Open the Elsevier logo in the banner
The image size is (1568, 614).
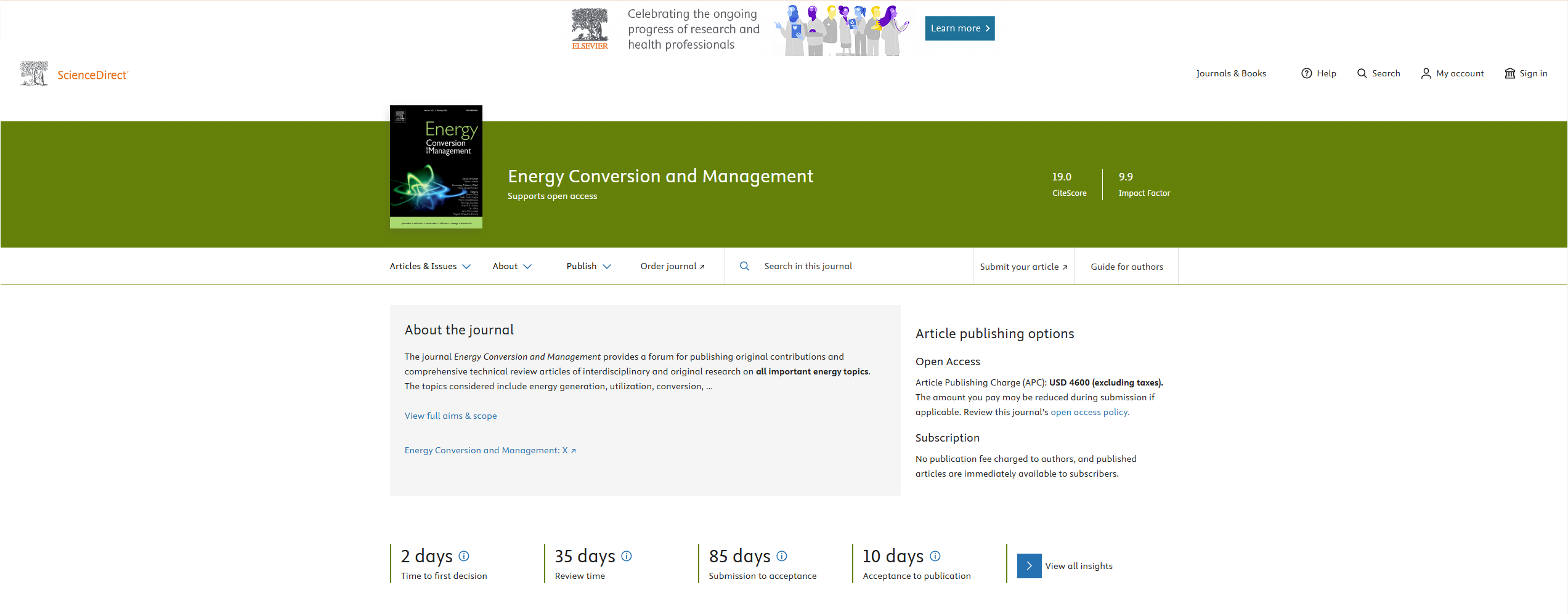point(590,28)
